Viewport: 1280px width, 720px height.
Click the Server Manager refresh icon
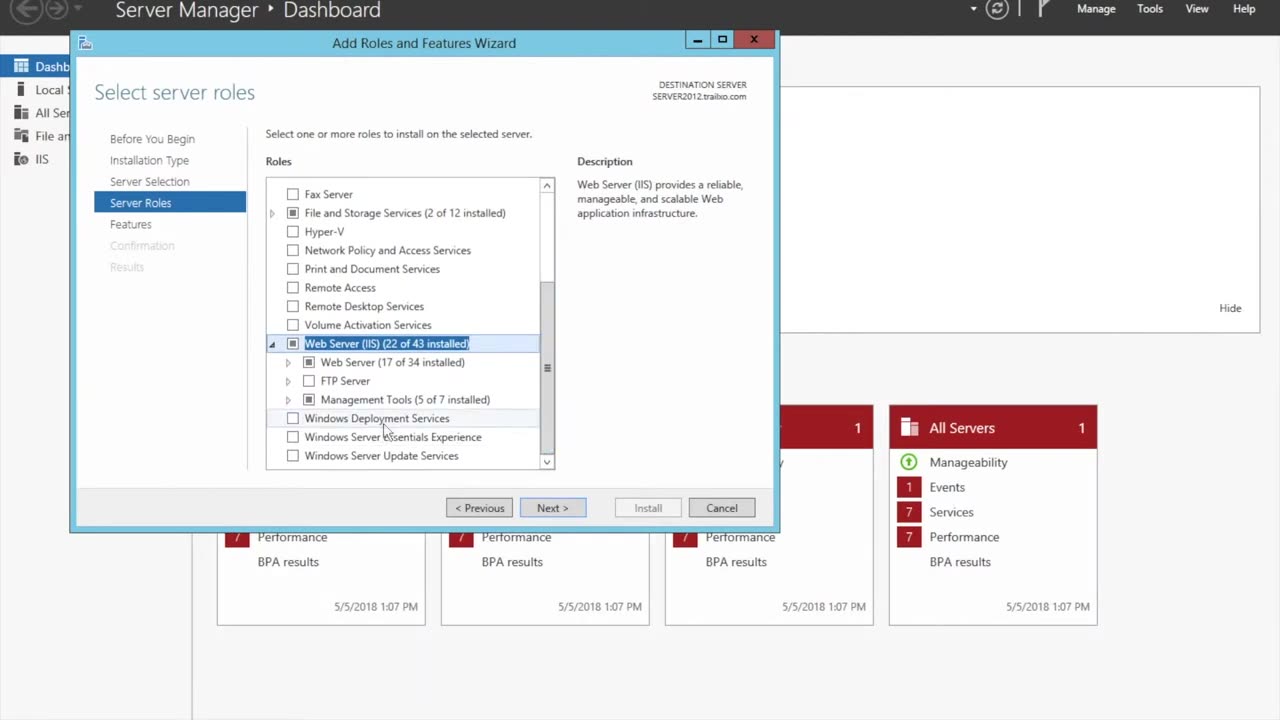[997, 10]
